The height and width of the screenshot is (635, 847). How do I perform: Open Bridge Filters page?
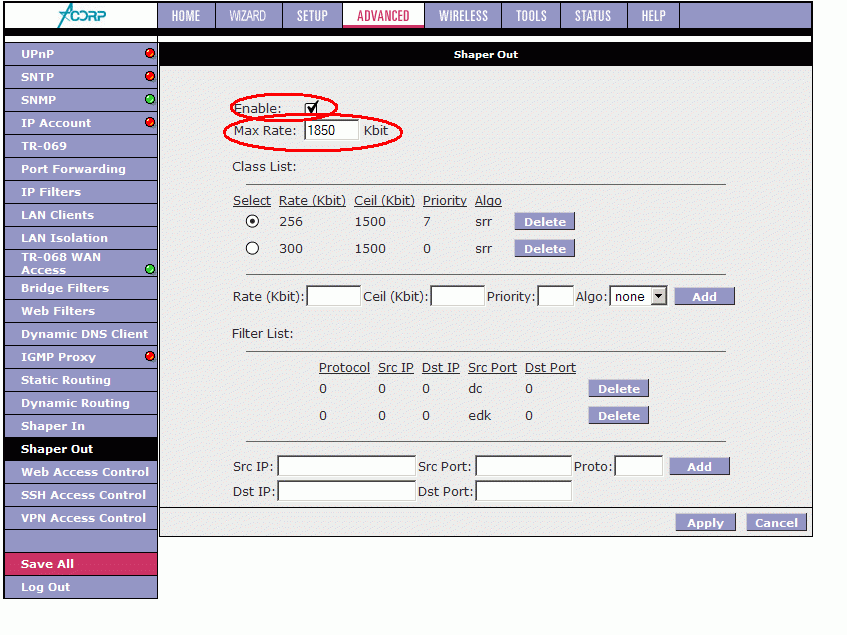(x=80, y=288)
